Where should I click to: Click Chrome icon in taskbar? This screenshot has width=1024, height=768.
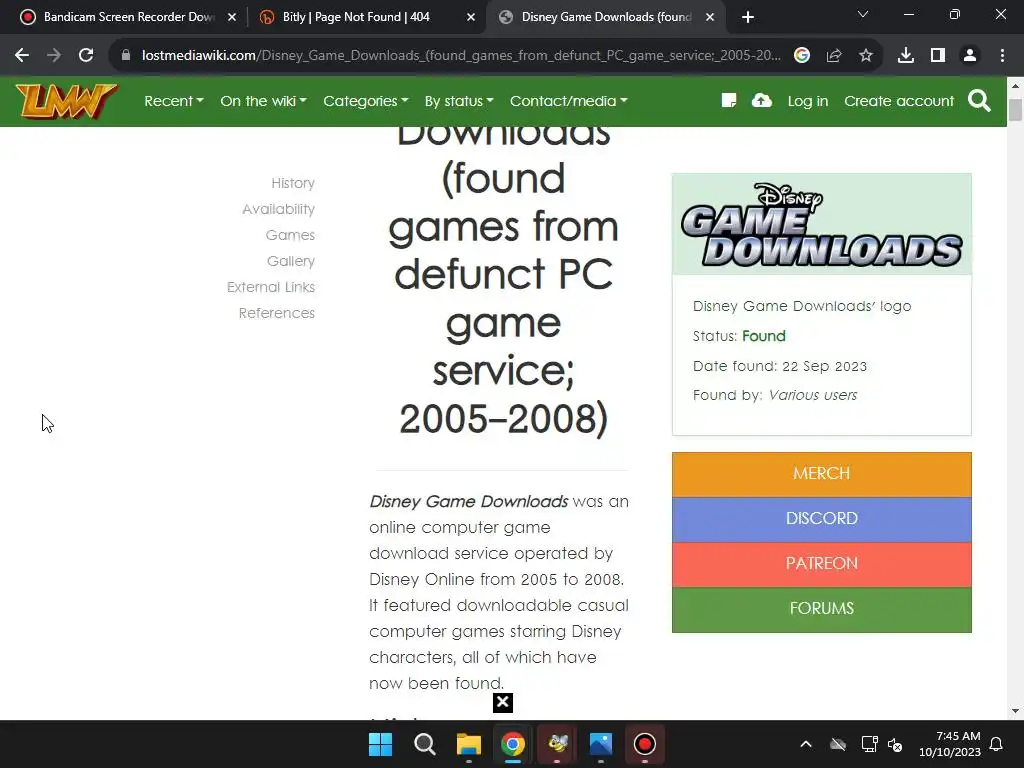513,744
